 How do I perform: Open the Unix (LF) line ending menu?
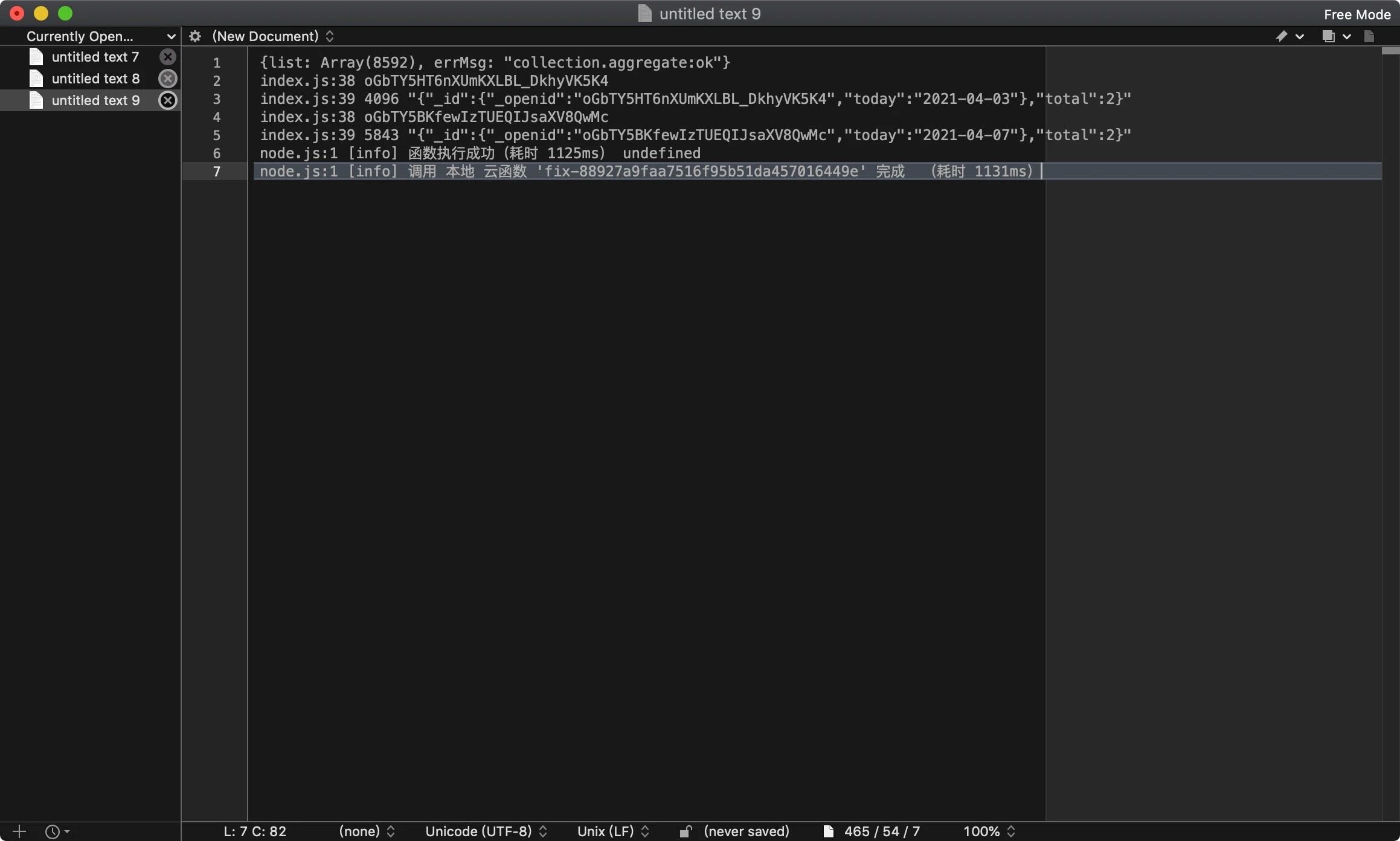(612, 831)
